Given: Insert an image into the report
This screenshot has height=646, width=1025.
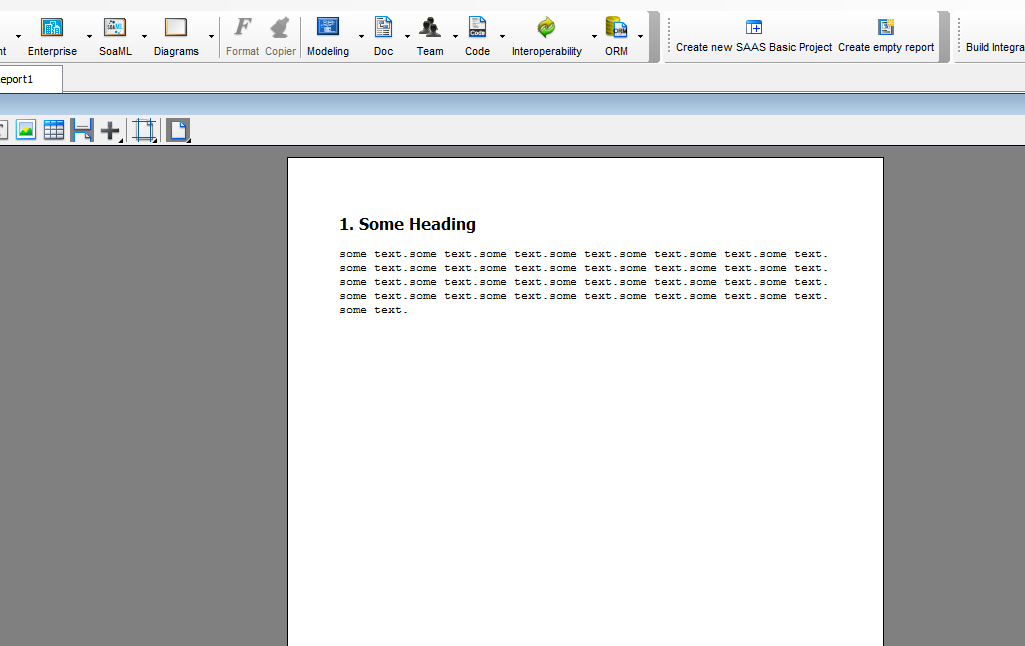Looking at the screenshot, I should pyautogui.click(x=25, y=130).
